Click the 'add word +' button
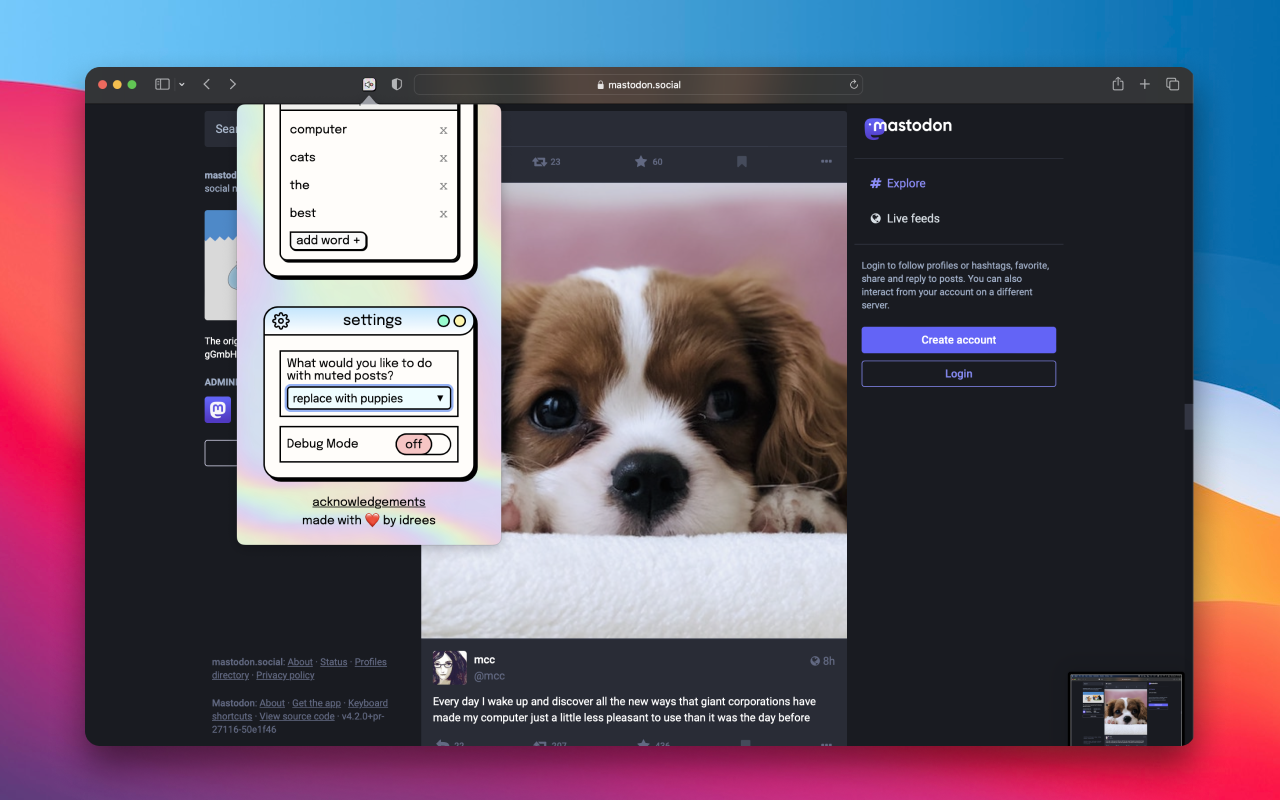Viewport: 1280px width, 800px height. coord(328,240)
